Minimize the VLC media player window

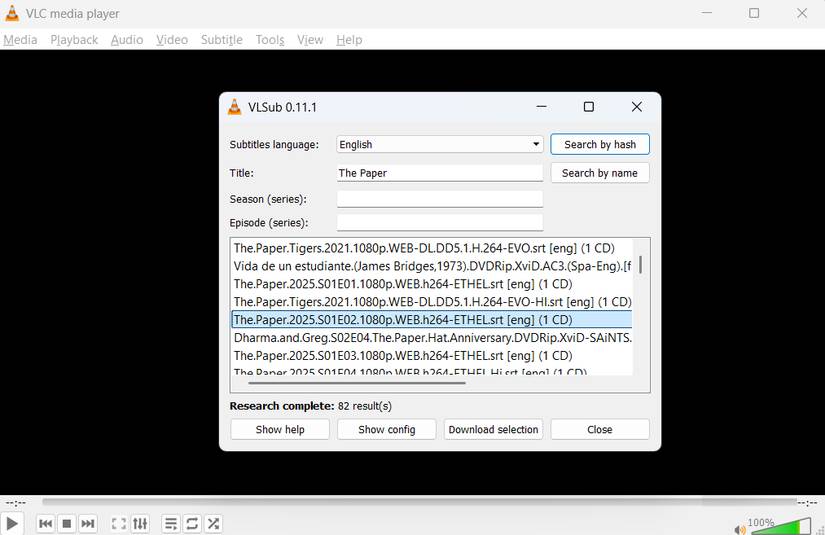click(x=707, y=13)
